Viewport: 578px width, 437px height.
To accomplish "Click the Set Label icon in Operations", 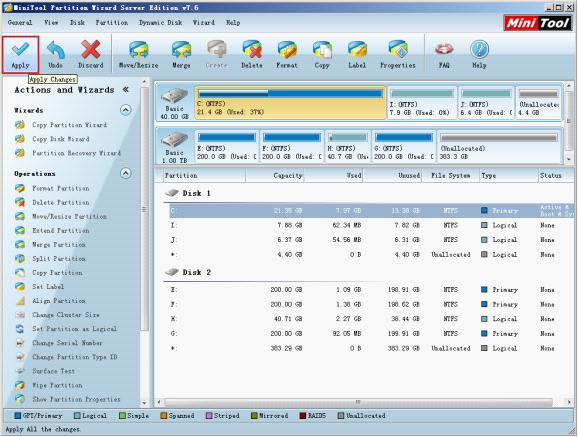I will tap(20, 287).
